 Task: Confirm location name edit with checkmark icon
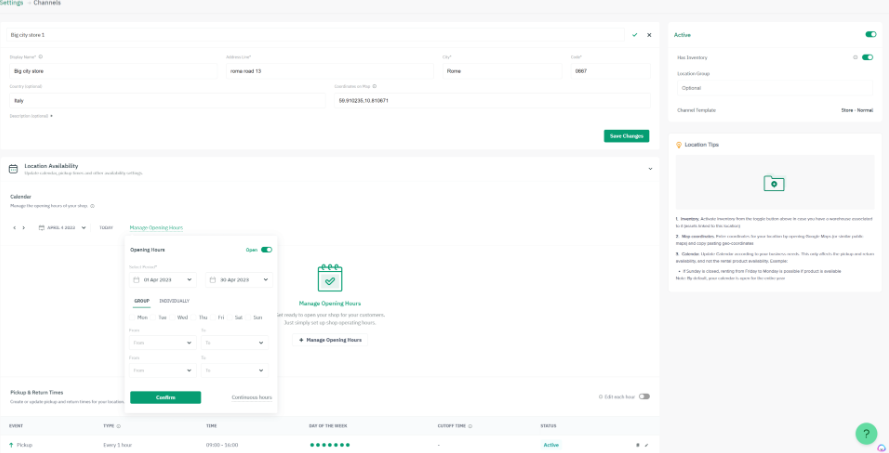[x=634, y=35]
